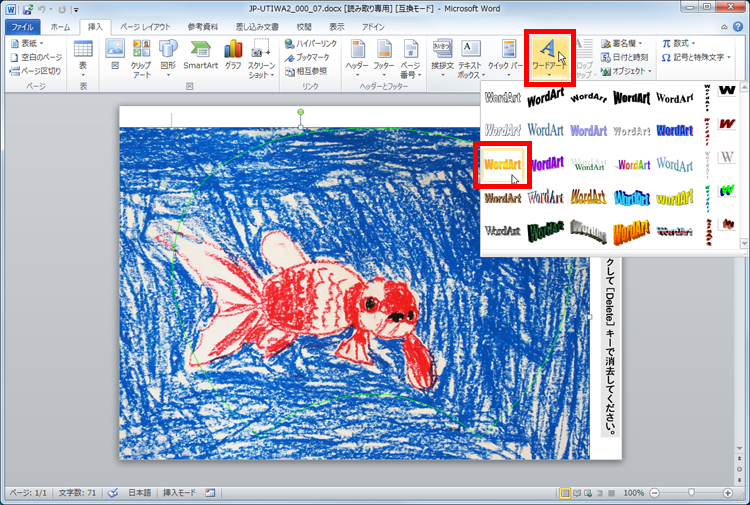Switch to Full Screen Reading view

click(x=577, y=493)
